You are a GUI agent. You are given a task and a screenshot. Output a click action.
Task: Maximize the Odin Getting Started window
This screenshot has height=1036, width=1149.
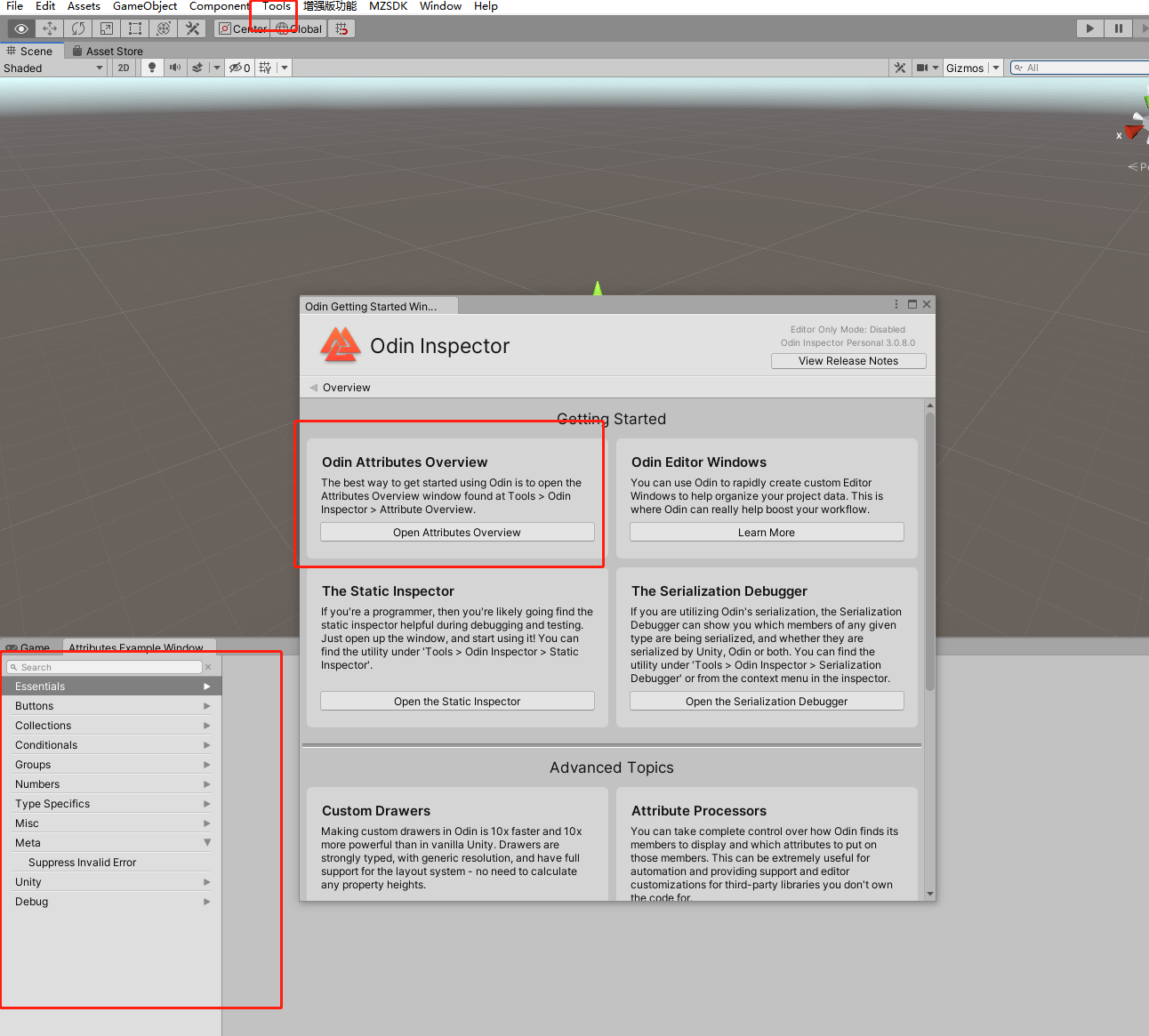tap(912, 304)
